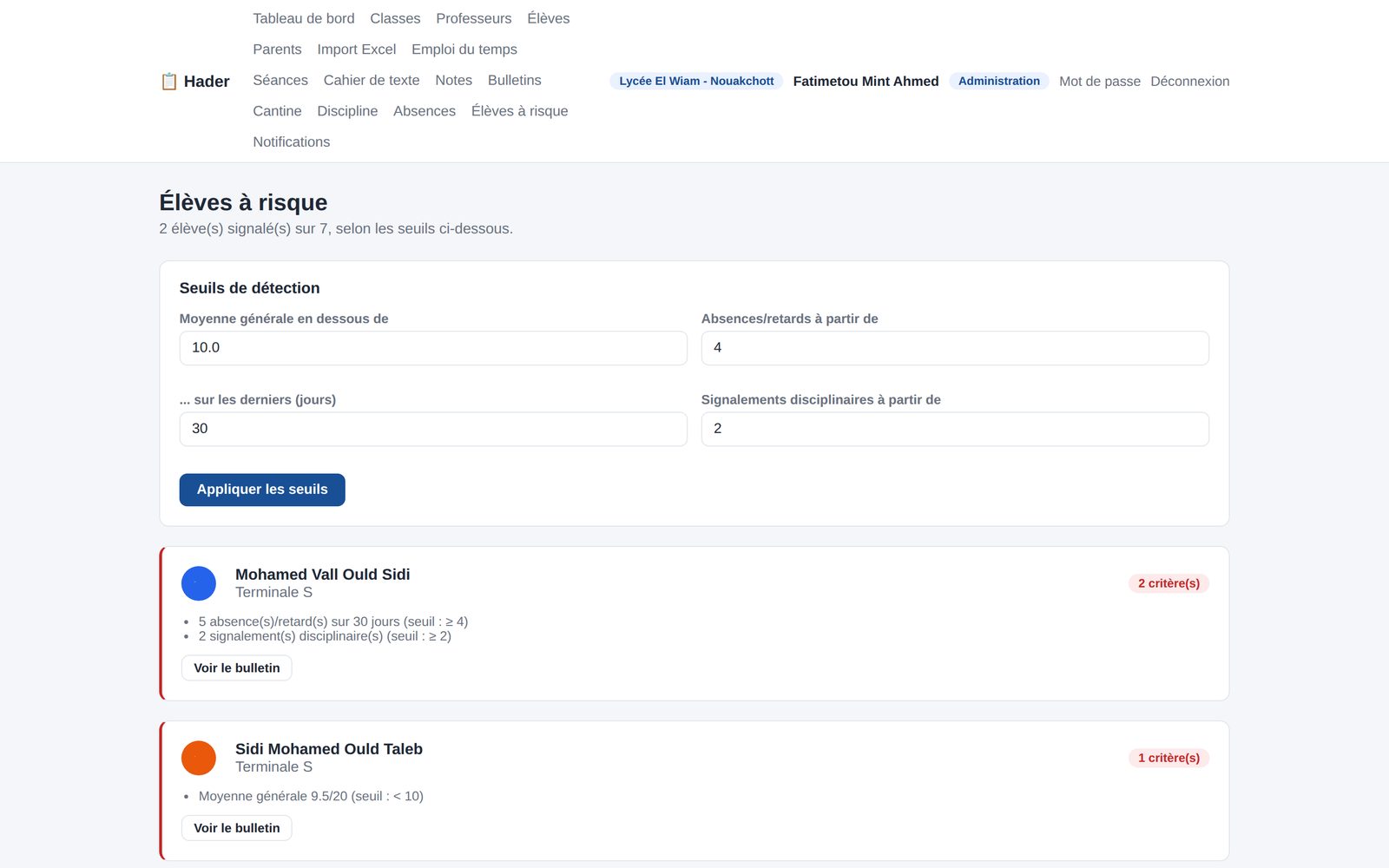This screenshot has width=1389, height=868.
Task: Open the Parents section
Action: click(277, 49)
